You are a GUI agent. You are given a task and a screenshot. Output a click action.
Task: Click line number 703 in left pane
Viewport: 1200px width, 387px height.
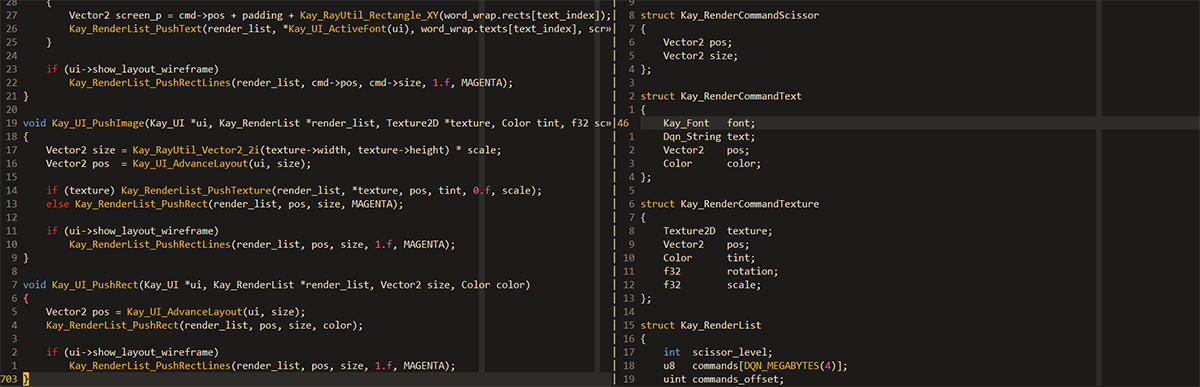(8, 379)
